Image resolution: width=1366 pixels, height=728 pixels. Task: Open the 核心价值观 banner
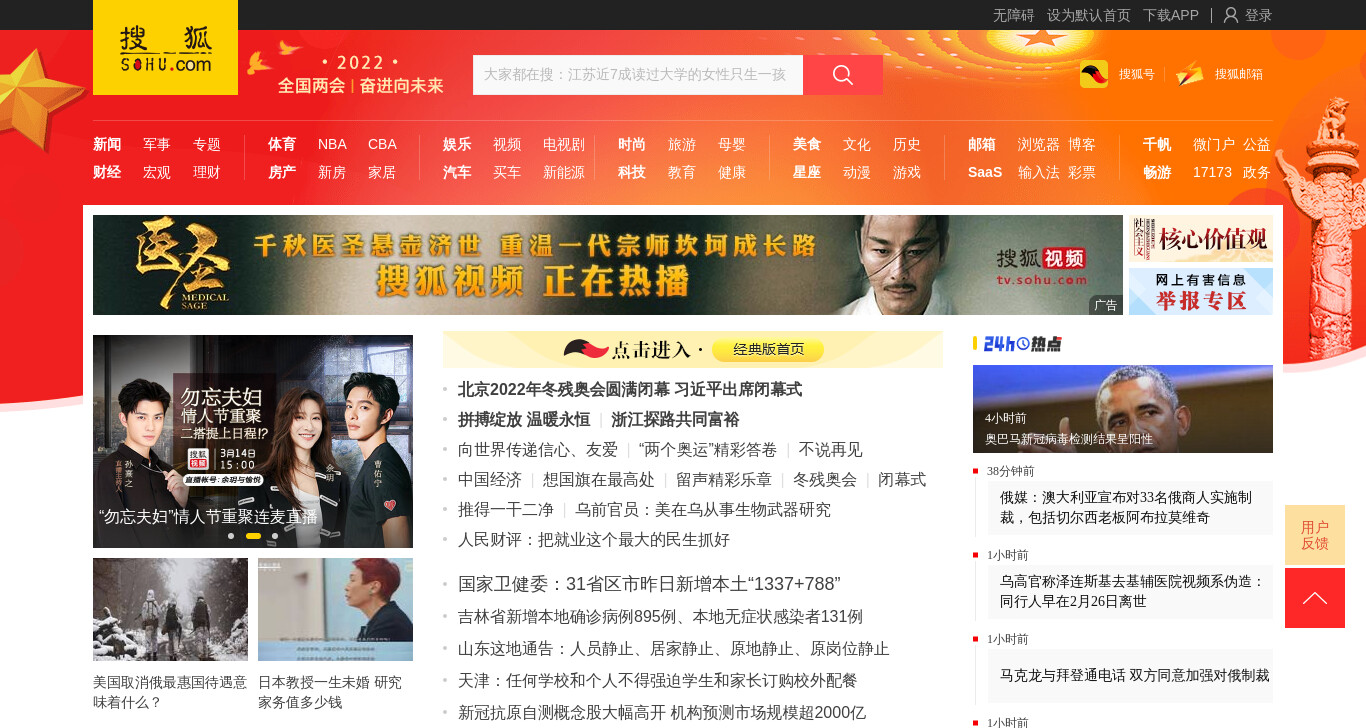click(1201, 238)
